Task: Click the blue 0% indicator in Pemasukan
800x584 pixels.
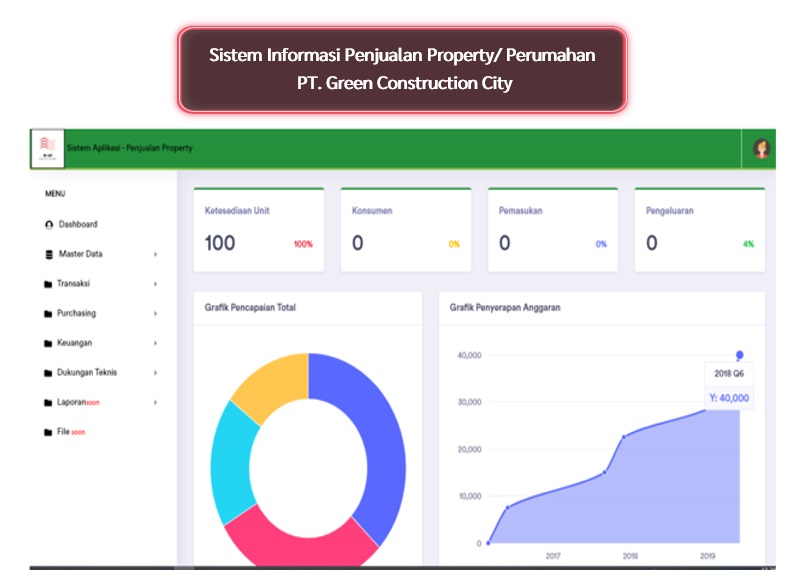Action: (x=601, y=244)
